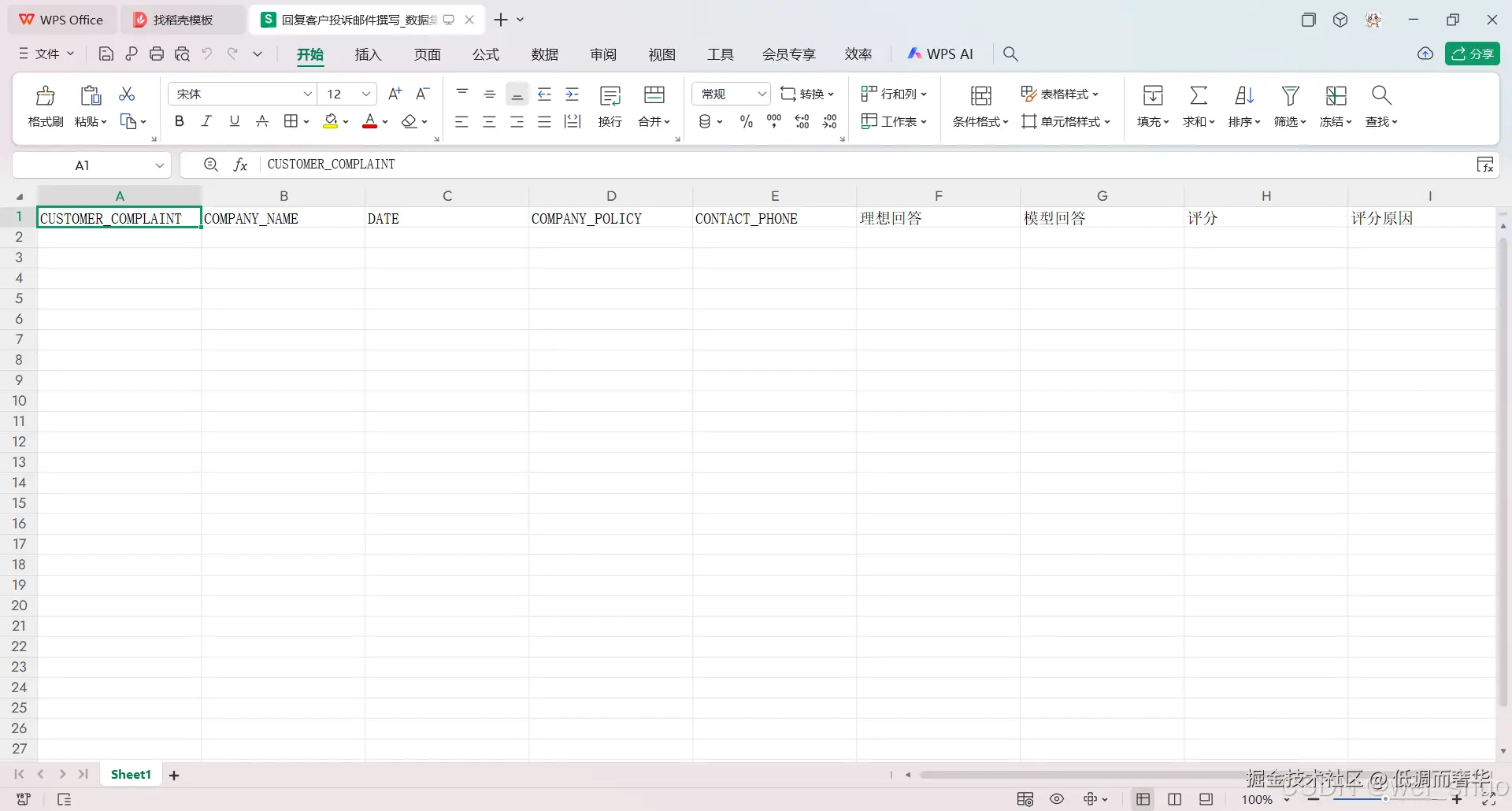Click the print icon in the quick toolbar

157,54
